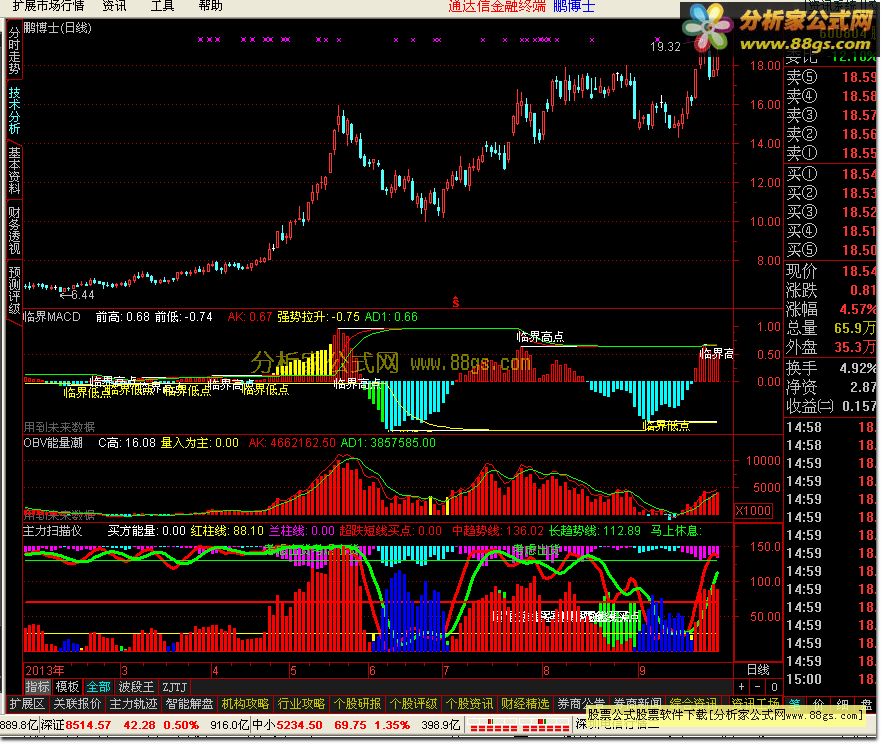Click the 15:00 tick row

coord(831,679)
